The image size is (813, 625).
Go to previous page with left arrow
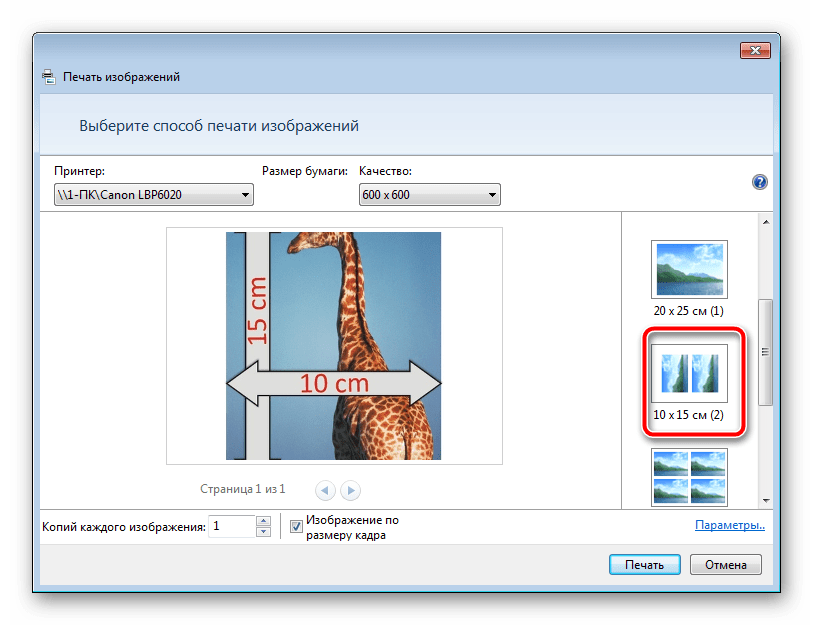[325, 490]
